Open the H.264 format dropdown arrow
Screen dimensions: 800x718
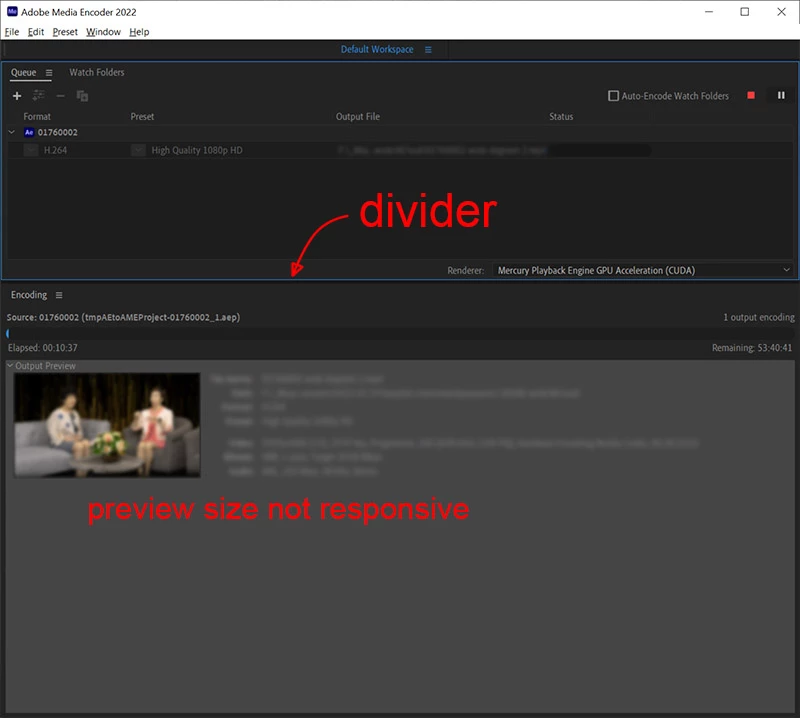tap(31, 150)
